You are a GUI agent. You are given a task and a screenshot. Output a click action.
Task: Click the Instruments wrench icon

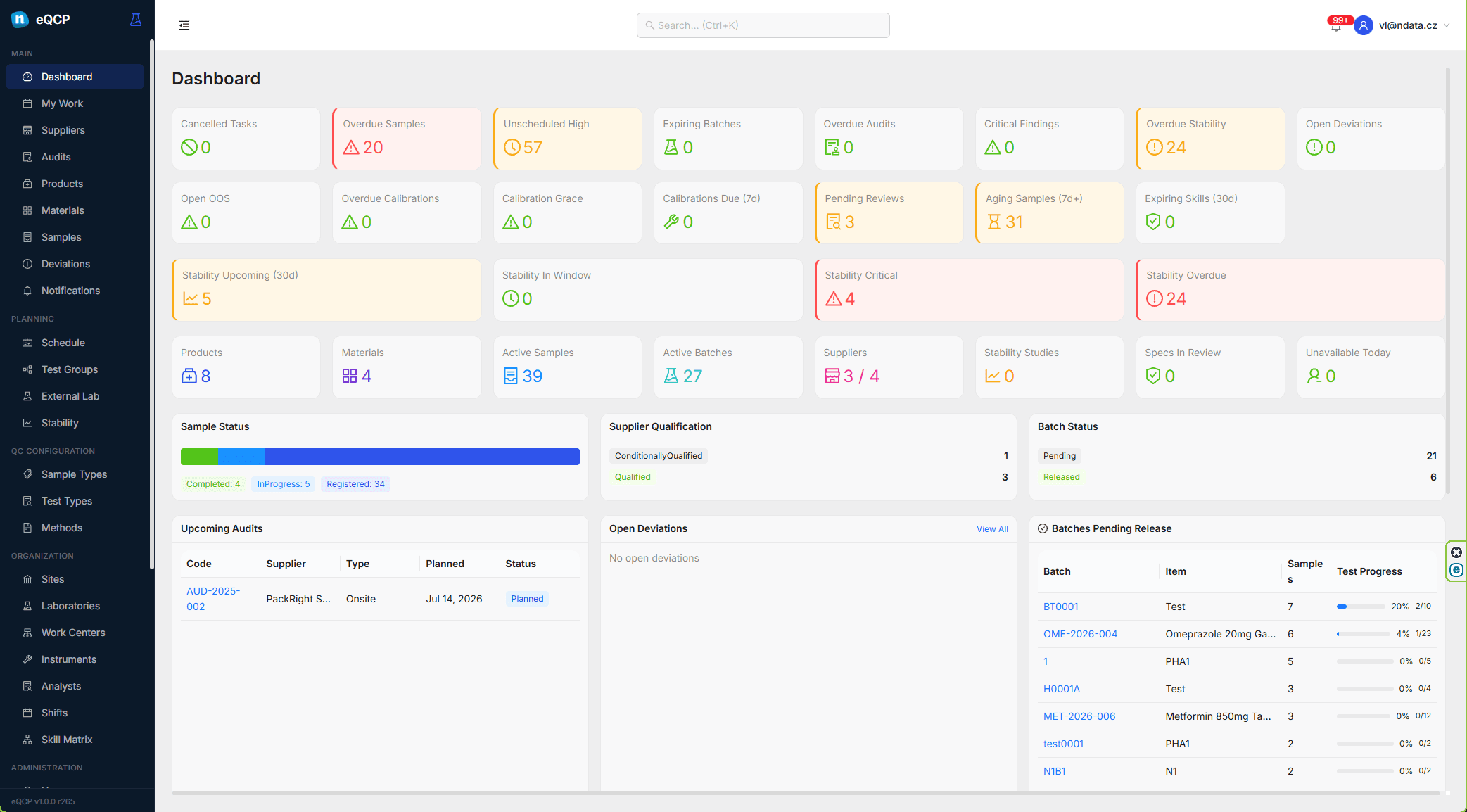(x=27, y=659)
